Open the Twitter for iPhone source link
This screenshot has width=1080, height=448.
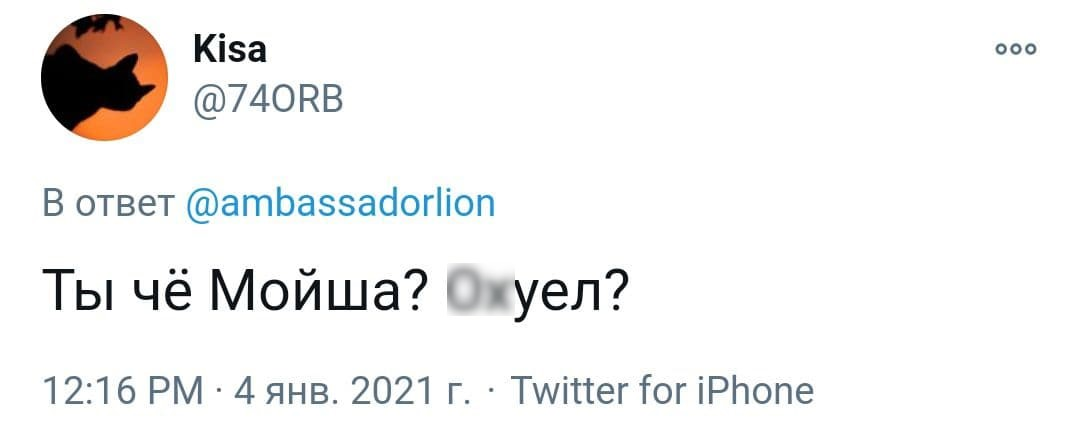click(x=661, y=390)
